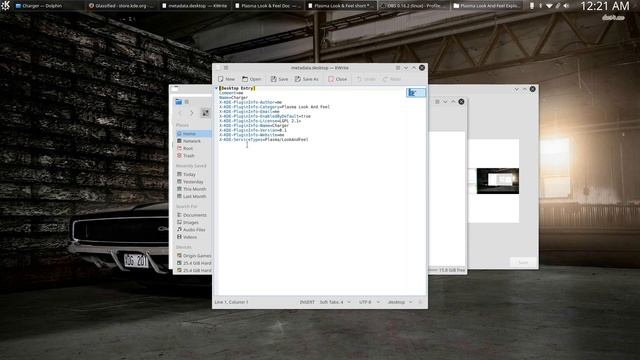Click Close document in KWrite toolbar

click(338, 79)
